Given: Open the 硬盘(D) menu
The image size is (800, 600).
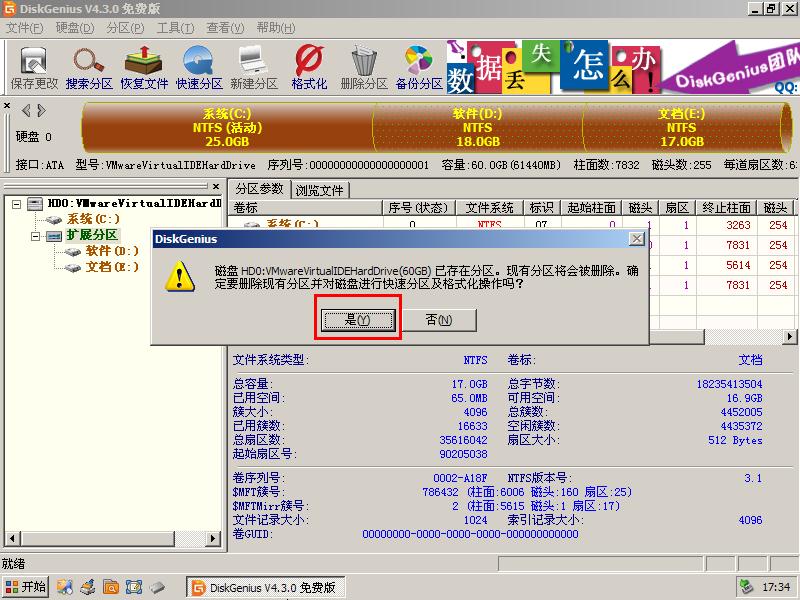Looking at the screenshot, I should [x=75, y=28].
